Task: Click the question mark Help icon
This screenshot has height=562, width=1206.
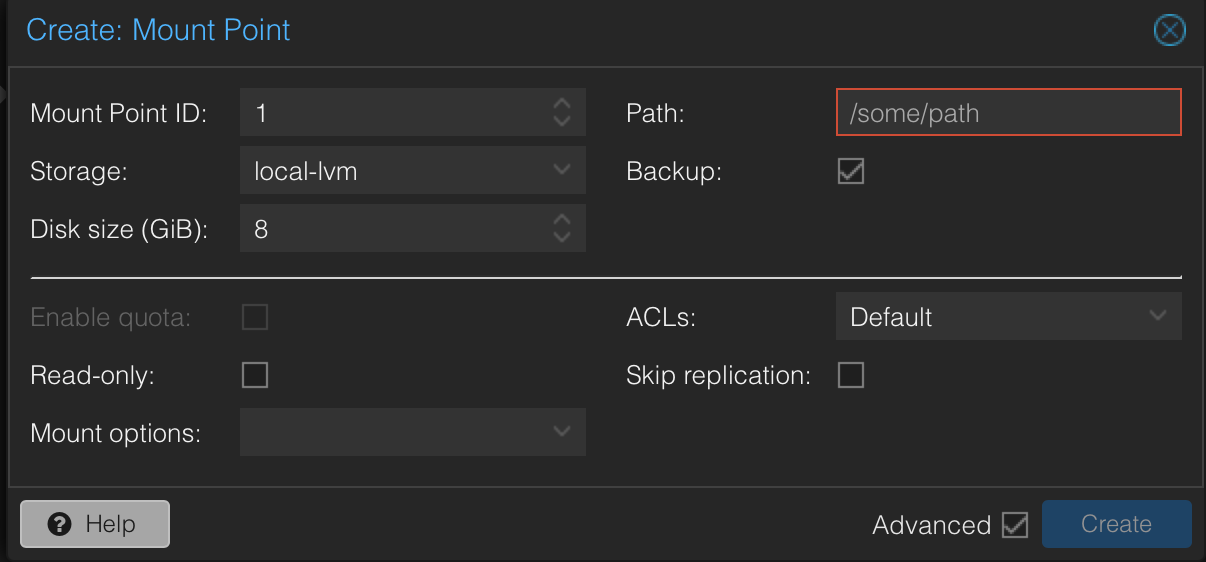Action: (59, 524)
